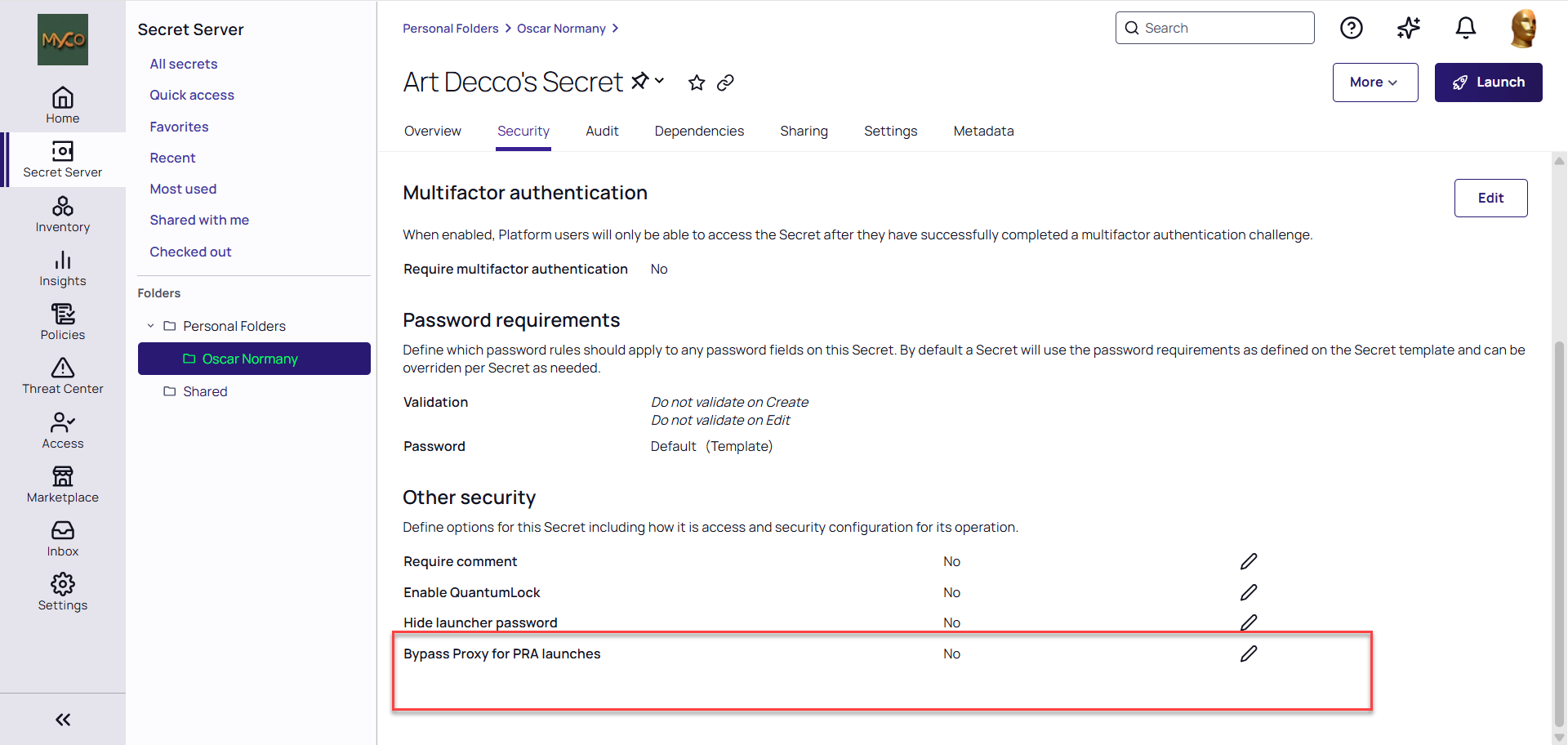This screenshot has height=745, width=1568.
Task: Edit the Enable QuantumLock pencil icon
Action: [1249, 592]
